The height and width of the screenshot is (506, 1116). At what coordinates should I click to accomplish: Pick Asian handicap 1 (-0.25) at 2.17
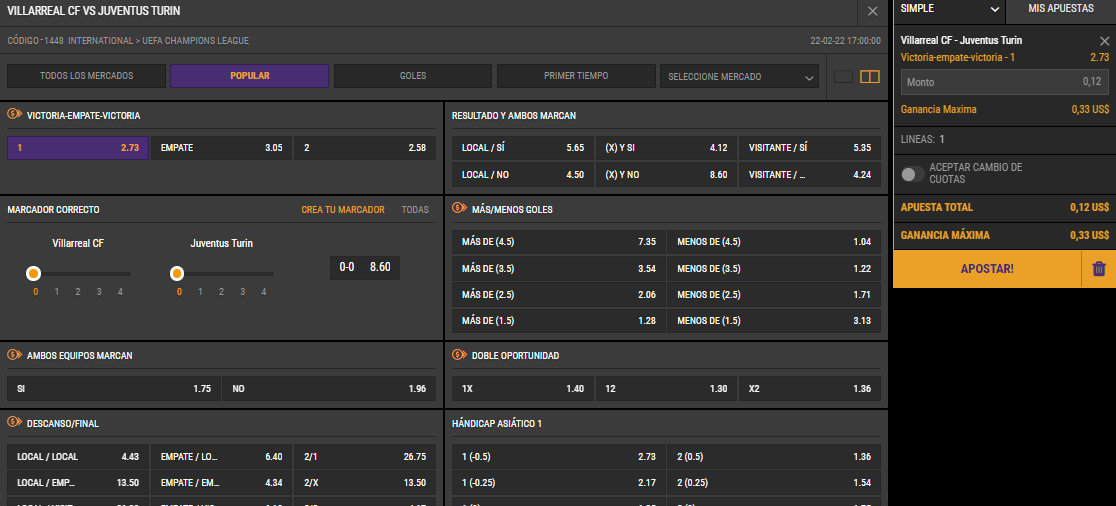click(559, 483)
